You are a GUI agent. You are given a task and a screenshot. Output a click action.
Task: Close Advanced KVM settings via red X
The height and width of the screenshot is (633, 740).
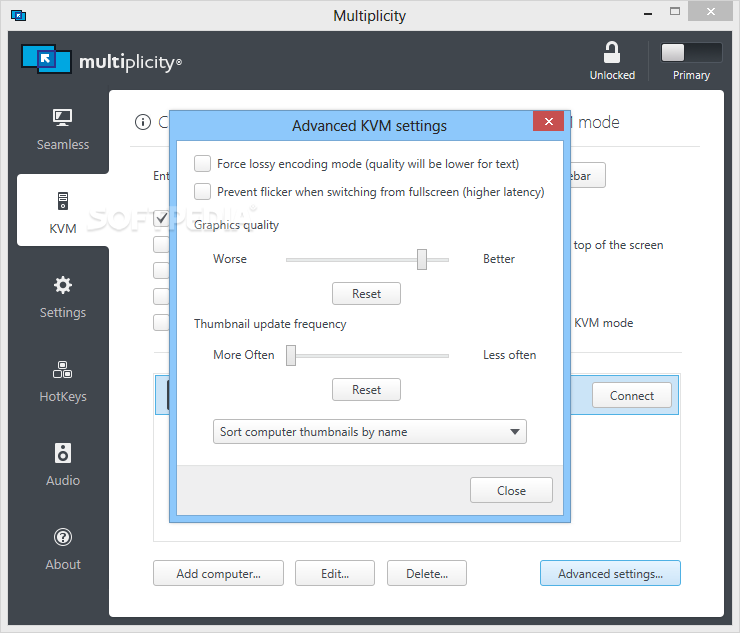pos(548,121)
